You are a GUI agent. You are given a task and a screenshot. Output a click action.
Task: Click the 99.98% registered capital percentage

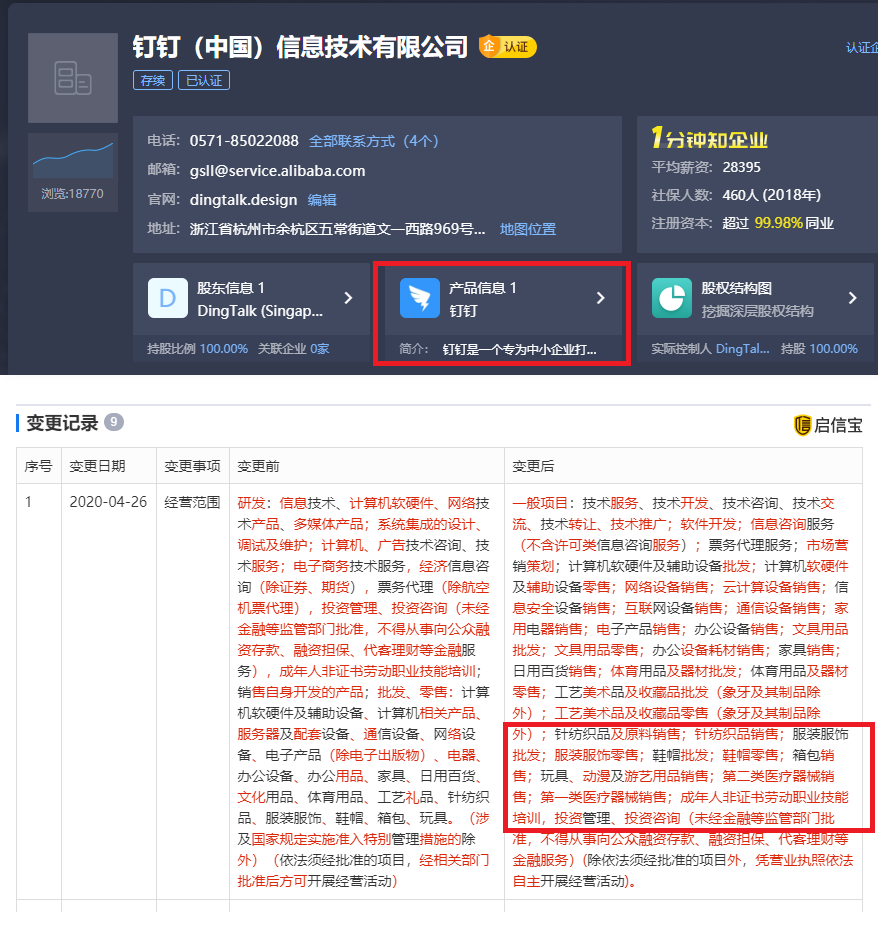click(779, 223)
